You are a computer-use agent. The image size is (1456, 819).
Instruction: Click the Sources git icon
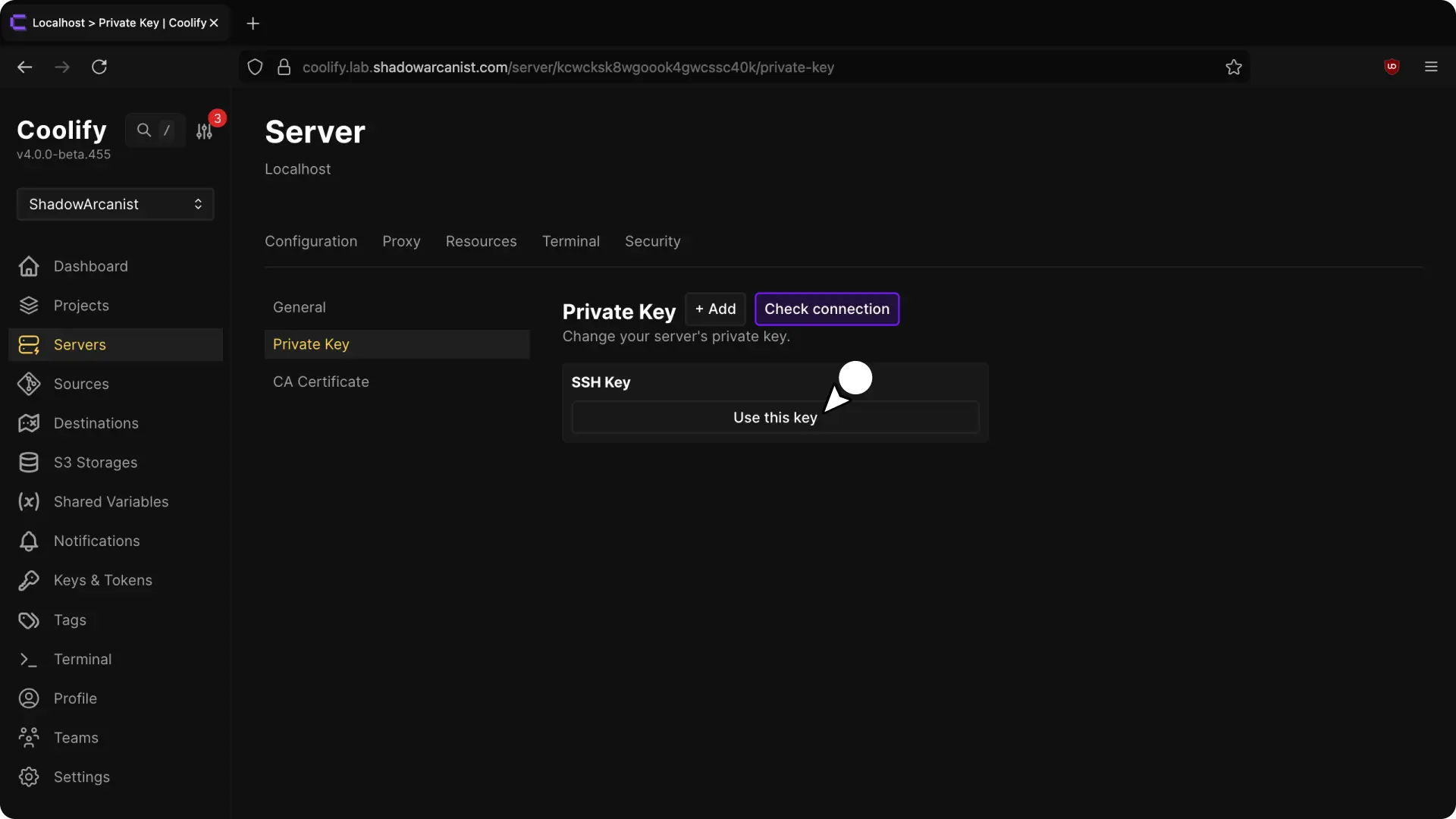point(29,384)
